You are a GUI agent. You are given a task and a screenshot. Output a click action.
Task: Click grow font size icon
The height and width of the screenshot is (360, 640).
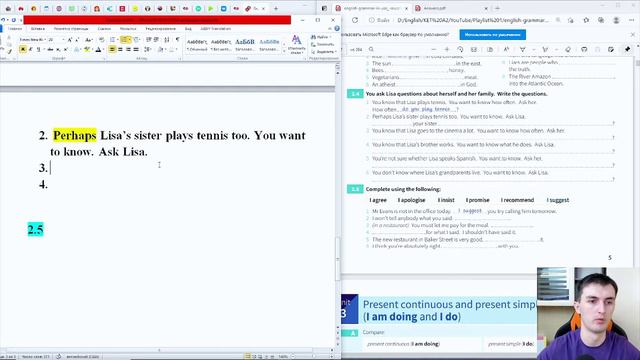(70, 40)
